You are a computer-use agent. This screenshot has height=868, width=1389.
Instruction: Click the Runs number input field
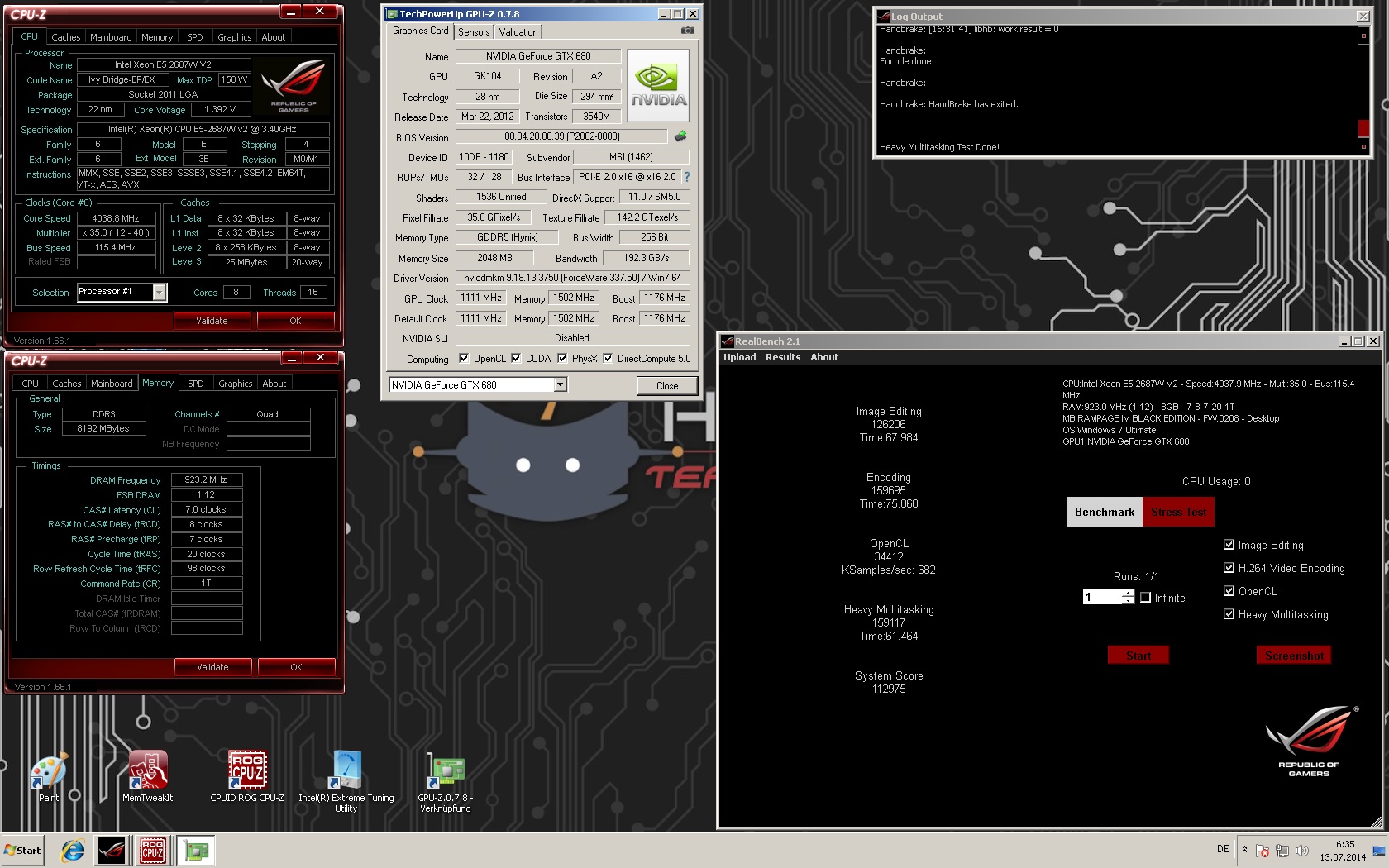(1103, 597)
